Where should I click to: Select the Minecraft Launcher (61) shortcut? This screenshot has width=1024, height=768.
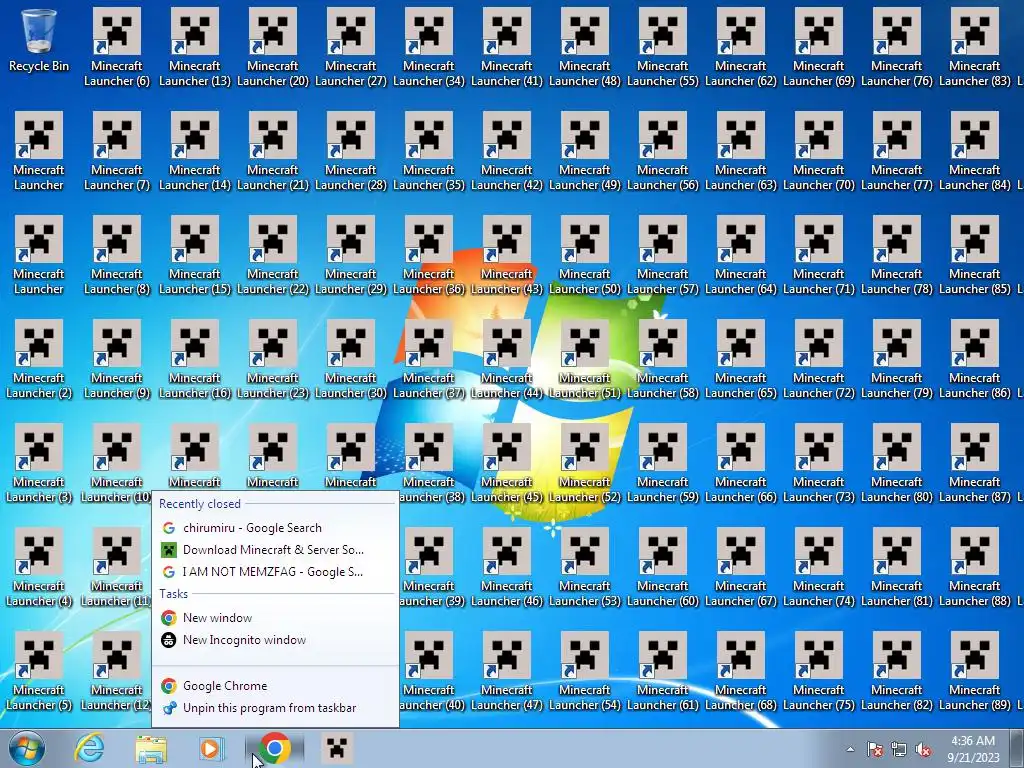click(x=663, y=670)
